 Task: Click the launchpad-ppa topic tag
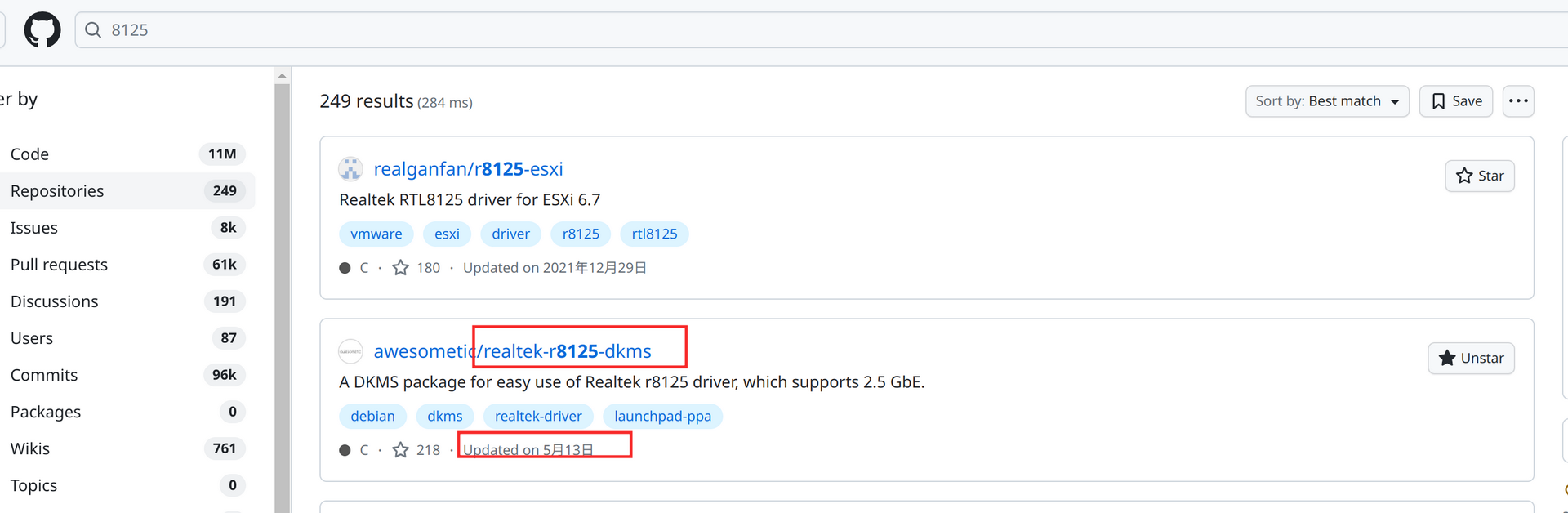[662, 416]
